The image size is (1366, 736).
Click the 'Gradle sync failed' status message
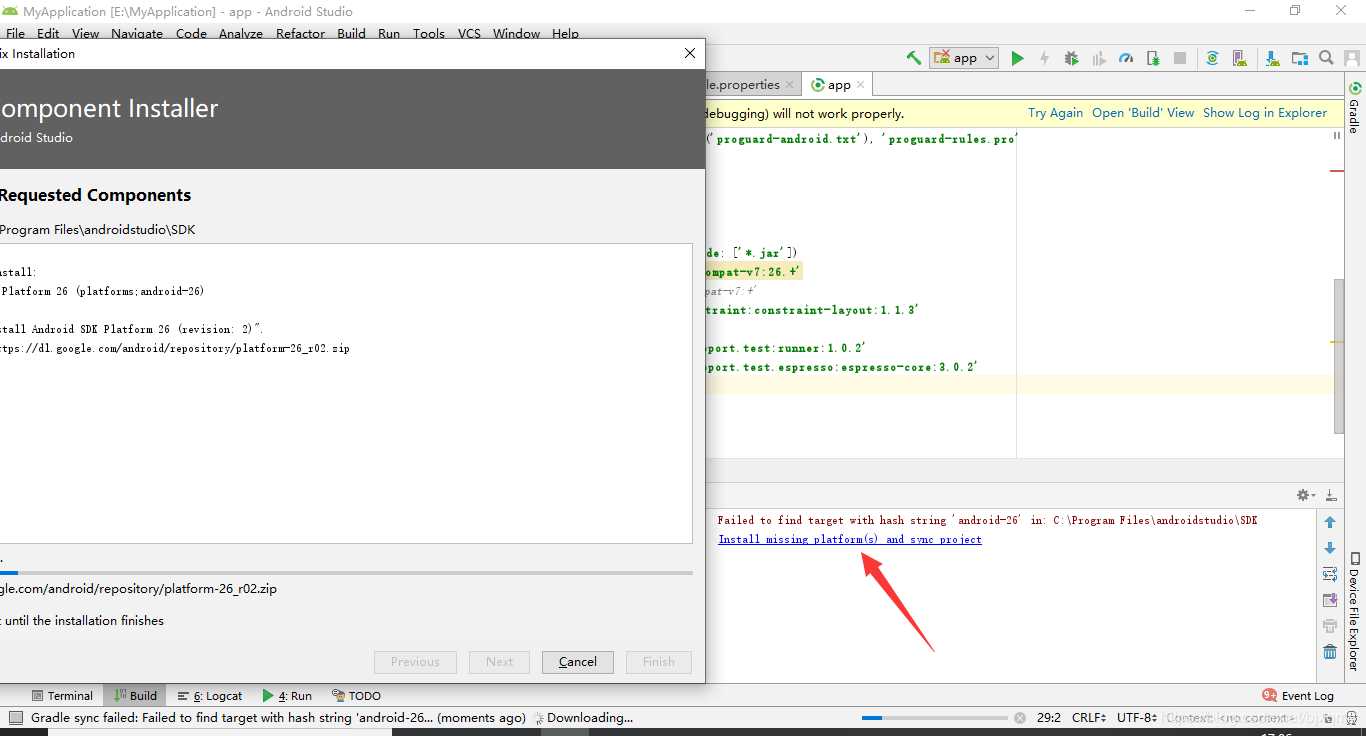278,717
